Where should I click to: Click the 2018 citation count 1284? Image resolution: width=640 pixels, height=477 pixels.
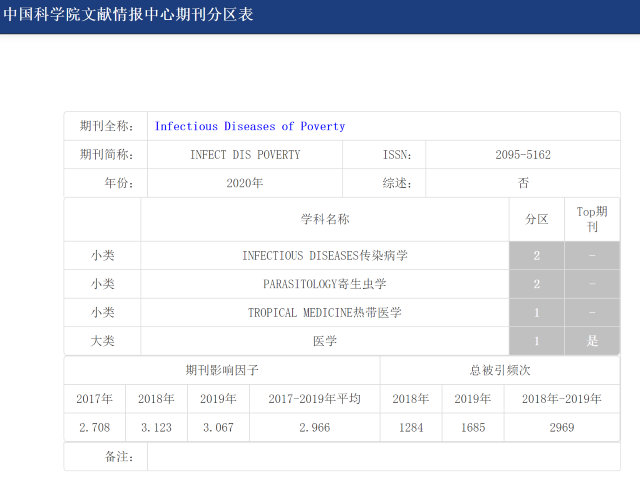411,427
